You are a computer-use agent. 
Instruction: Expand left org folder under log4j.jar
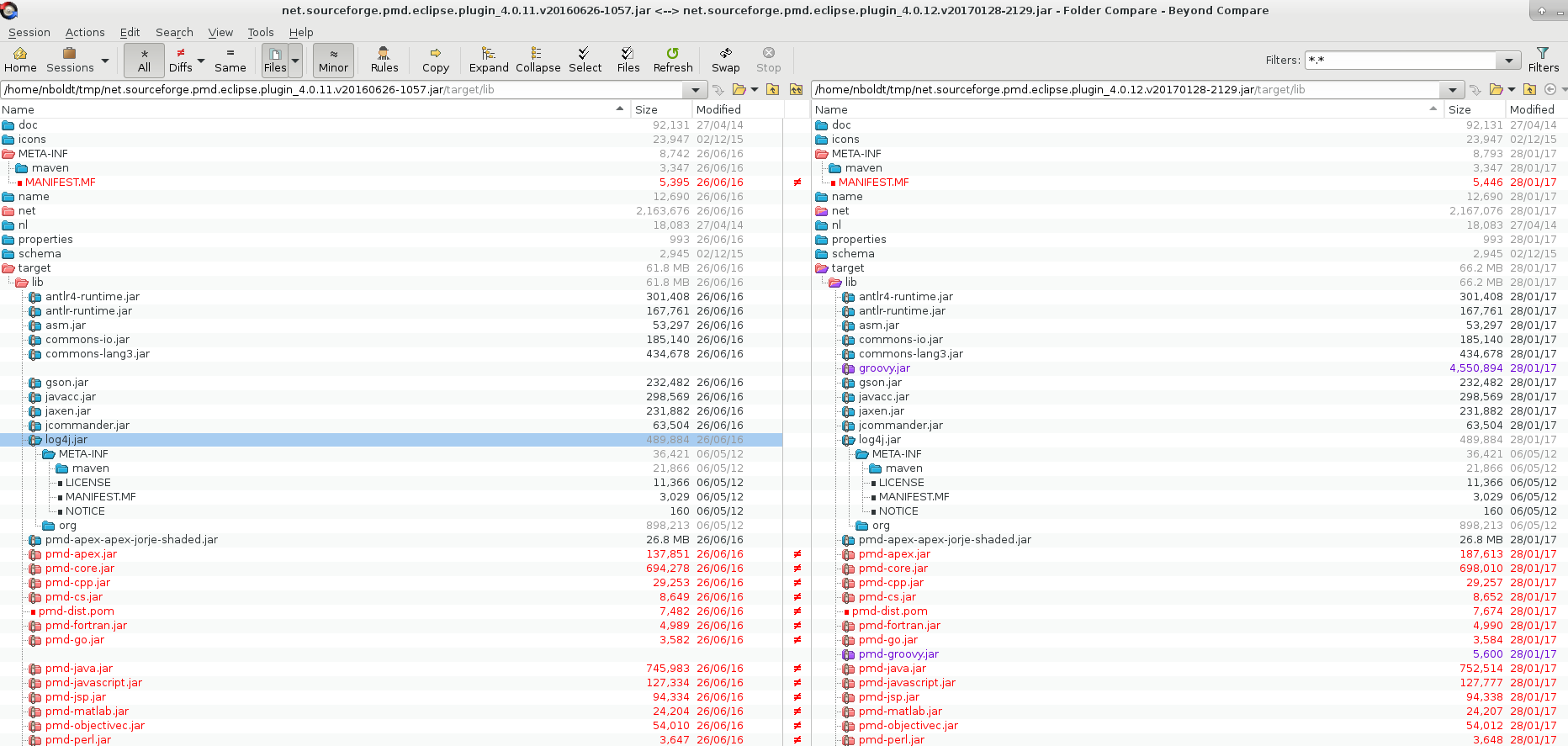[x=49, y=526]
